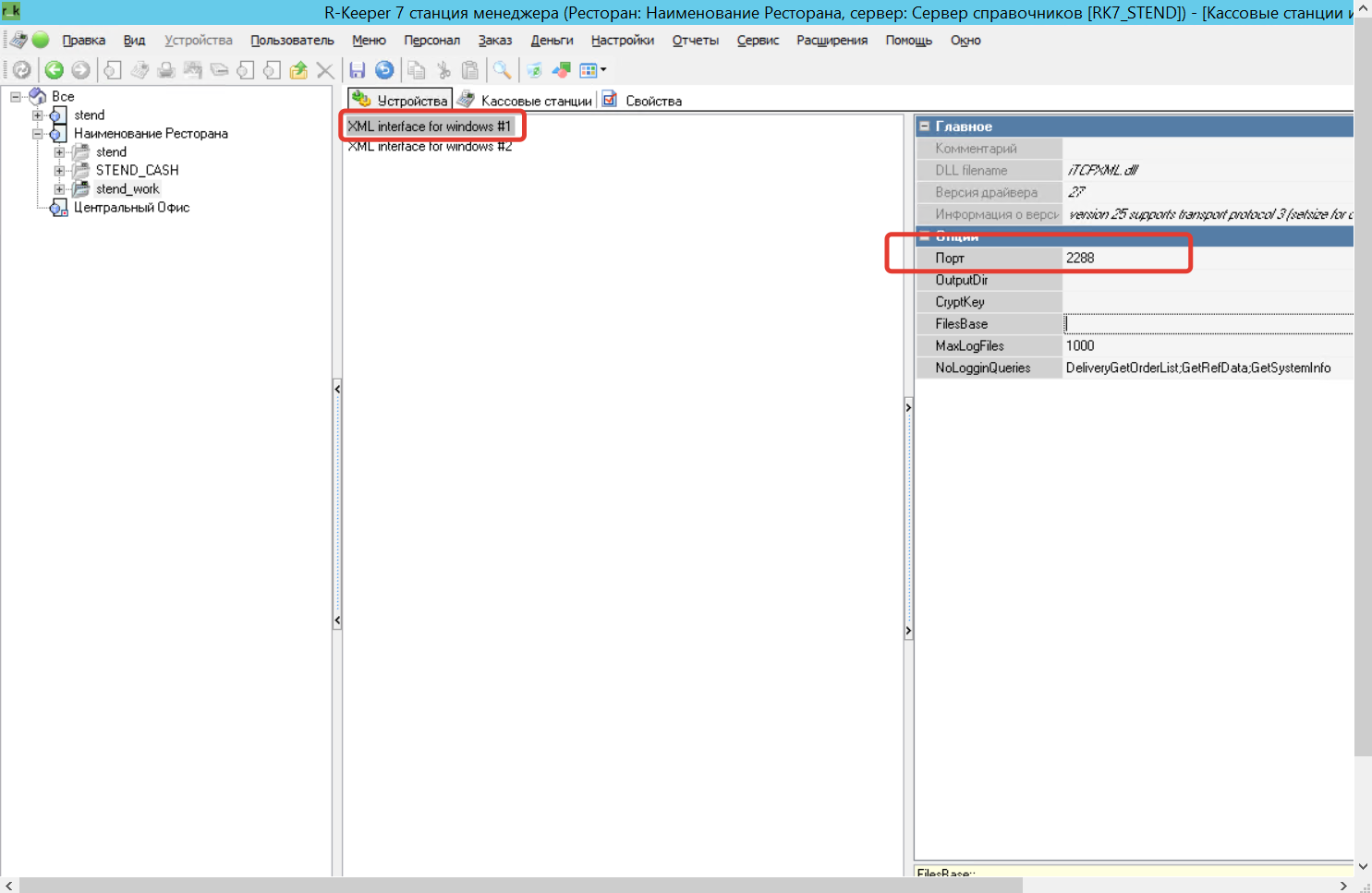The height and width of the screenshot is (893, 1372).
Task: Expand the stend_work tree node
Action: point(59,189)
